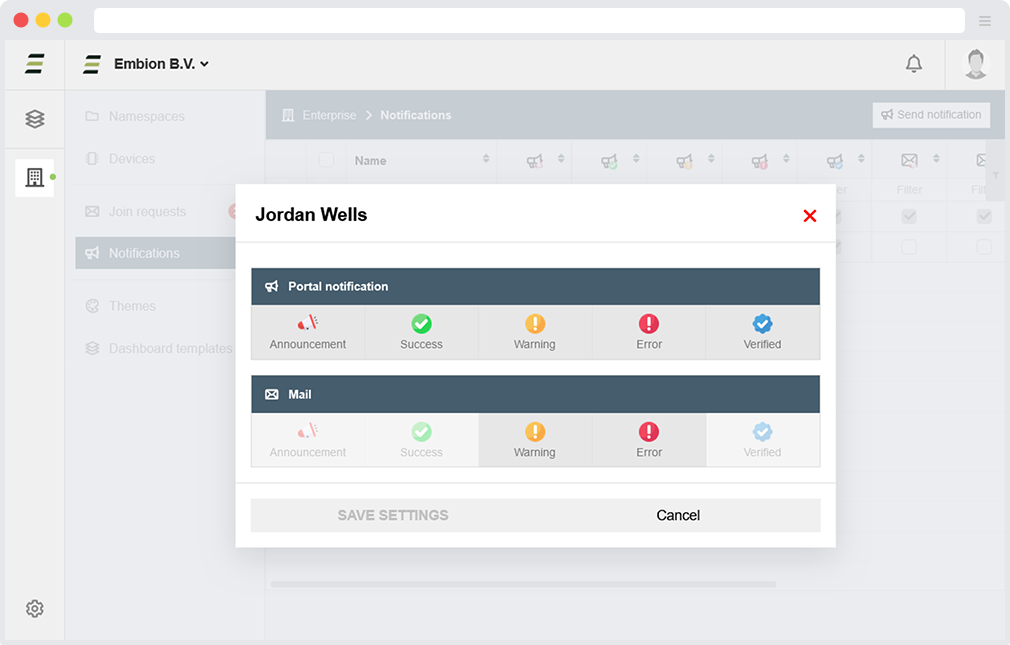The image size is (1010, 645).
Task: Select the enterprise building icon in rail
Action: coord(35,178)
